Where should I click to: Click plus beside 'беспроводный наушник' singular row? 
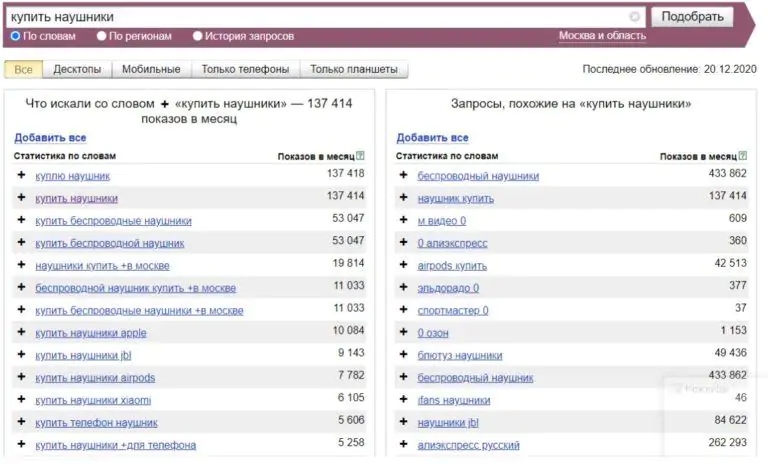[403, 377]
